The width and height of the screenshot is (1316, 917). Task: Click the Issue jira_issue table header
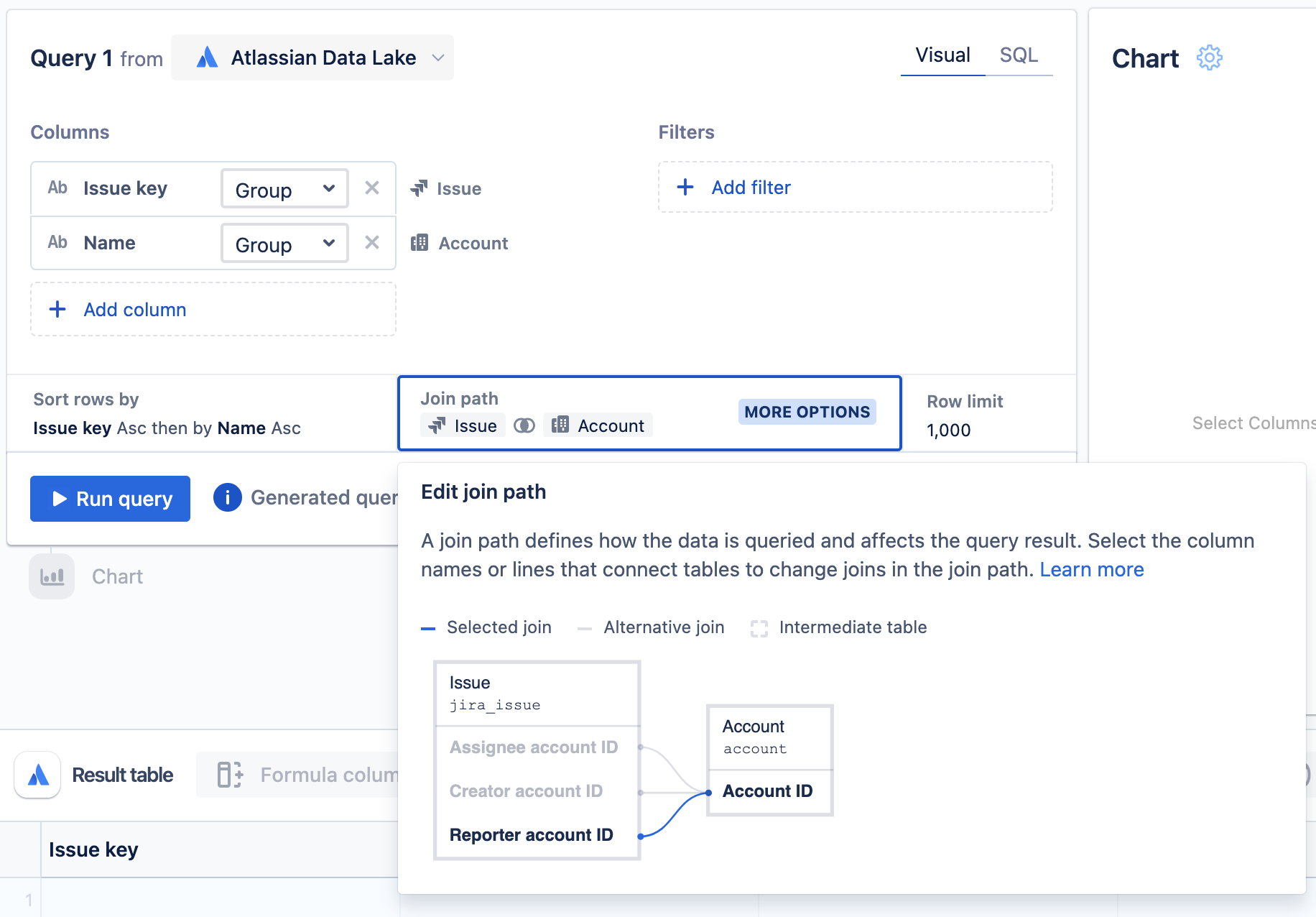point(537,693)
